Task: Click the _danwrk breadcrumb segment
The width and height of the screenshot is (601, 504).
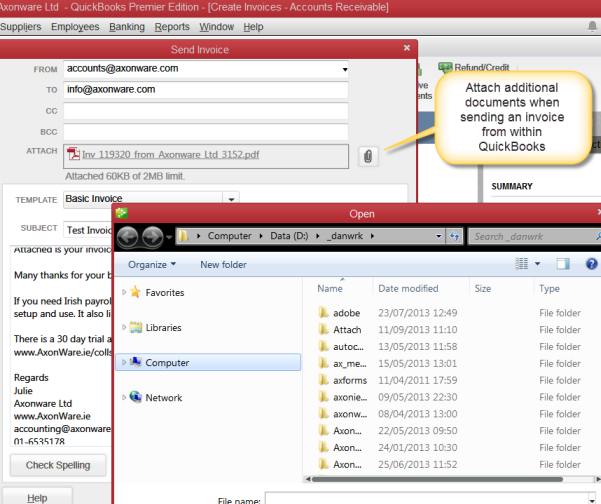Action: coord(345,236)
